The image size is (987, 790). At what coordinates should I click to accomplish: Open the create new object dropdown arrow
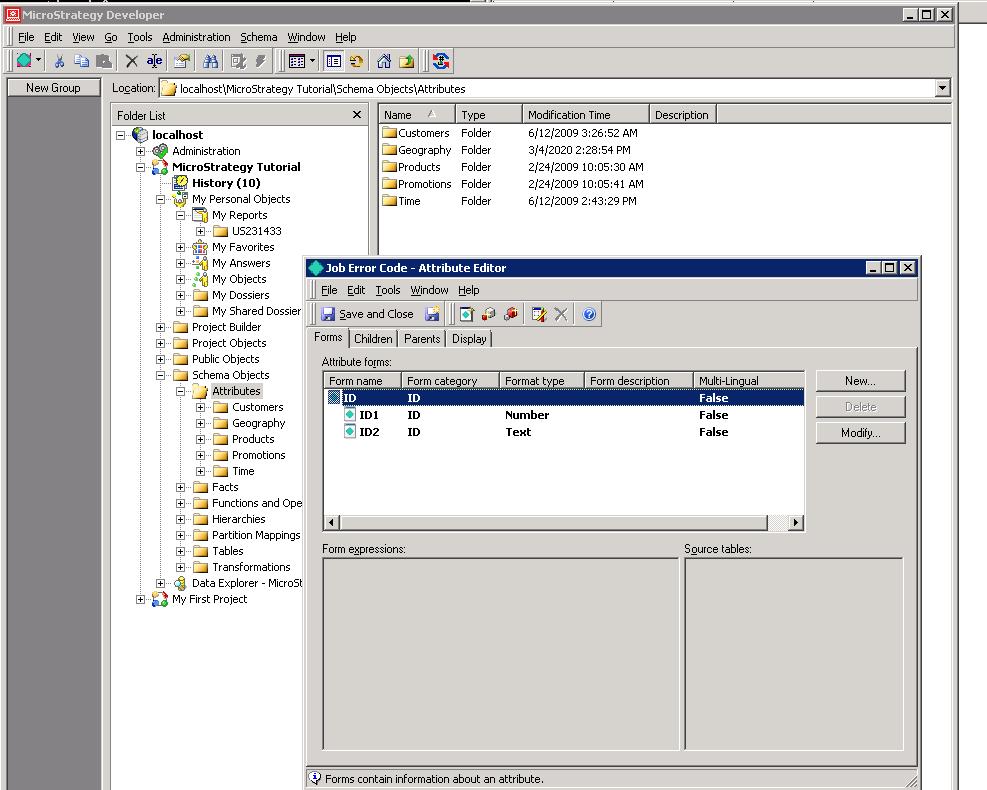click(38, 60)
